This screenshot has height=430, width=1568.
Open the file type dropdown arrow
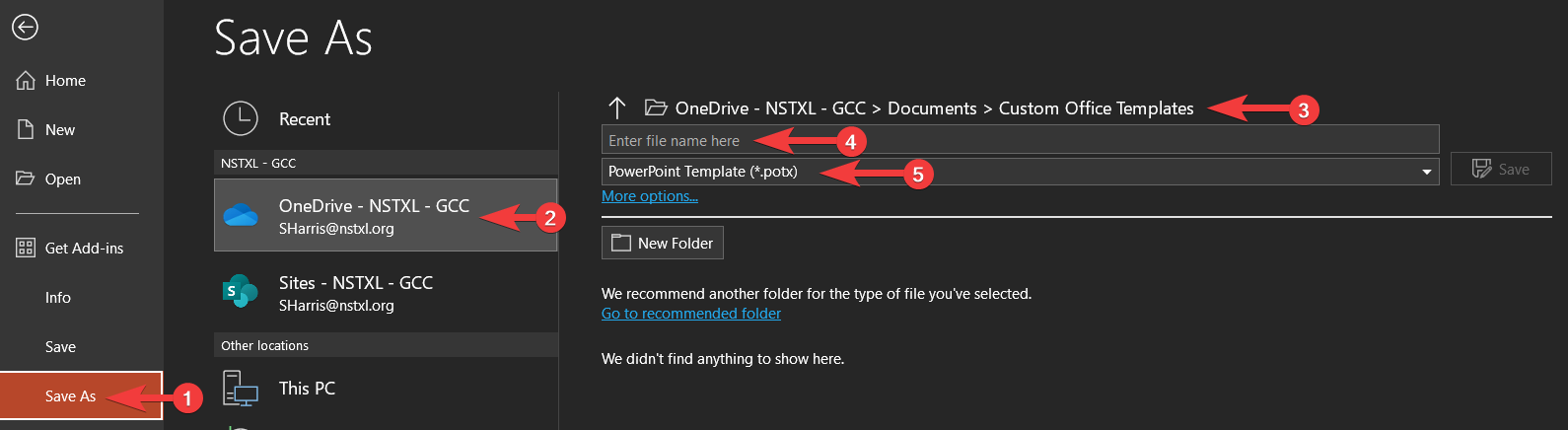[x=1426, y=172]
